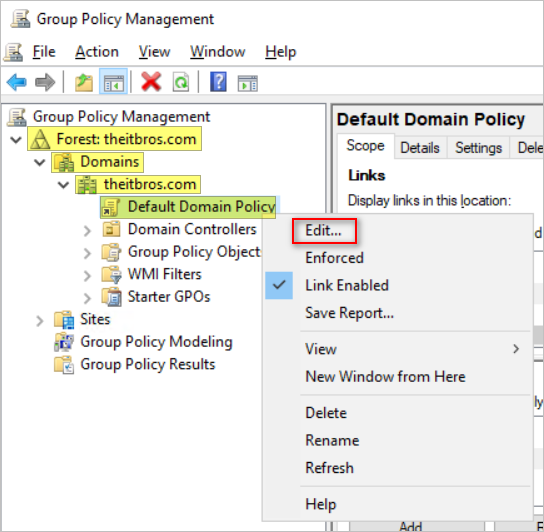Switch to the Scope tab
This screenshot has height=532, width=544.
(366, 146)
